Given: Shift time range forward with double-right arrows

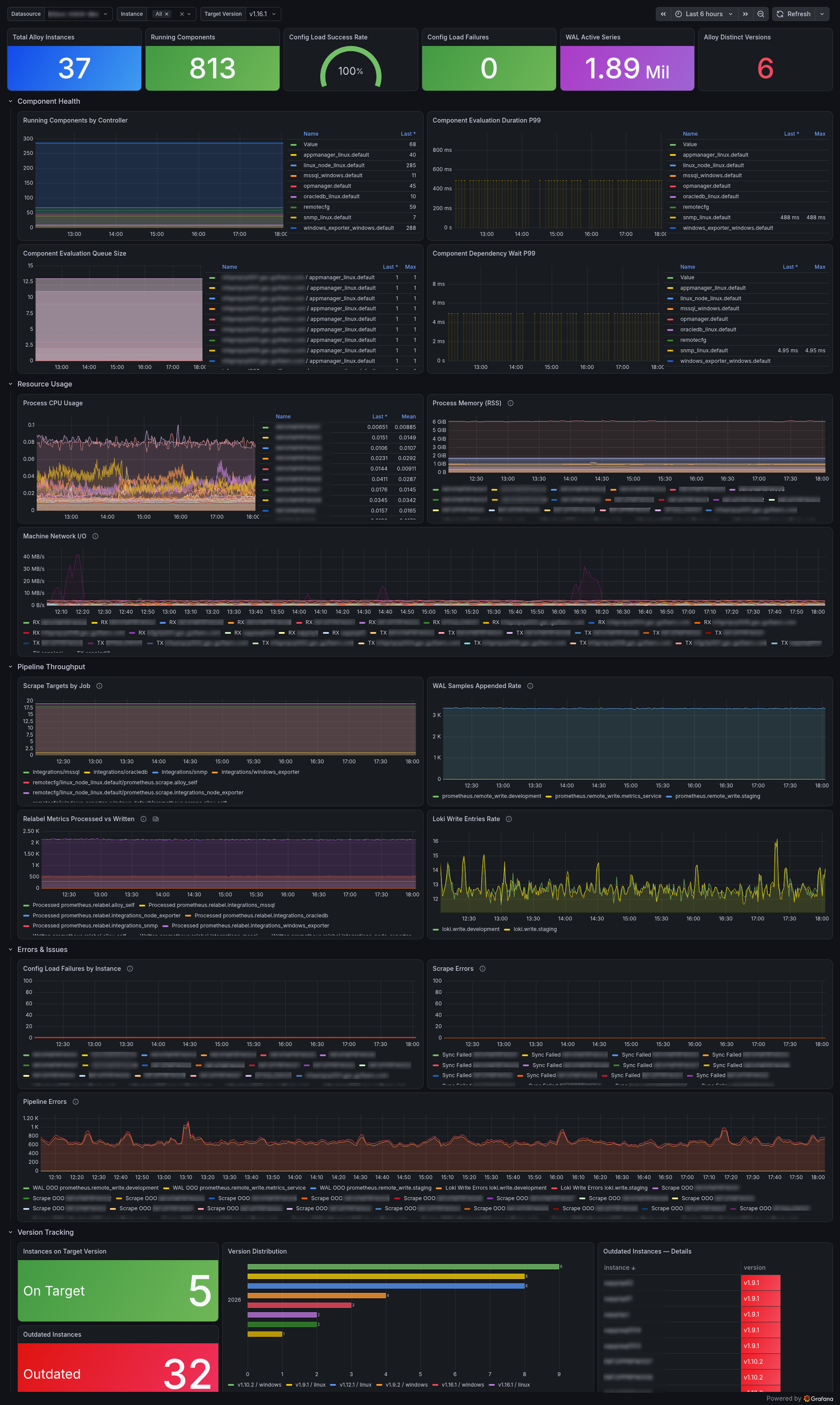Looking at the screenshot, I should point(745,14).
